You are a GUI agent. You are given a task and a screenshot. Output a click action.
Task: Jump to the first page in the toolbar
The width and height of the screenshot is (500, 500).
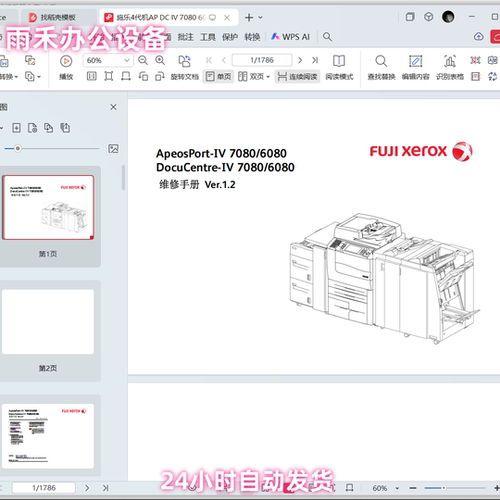(209, 60)
